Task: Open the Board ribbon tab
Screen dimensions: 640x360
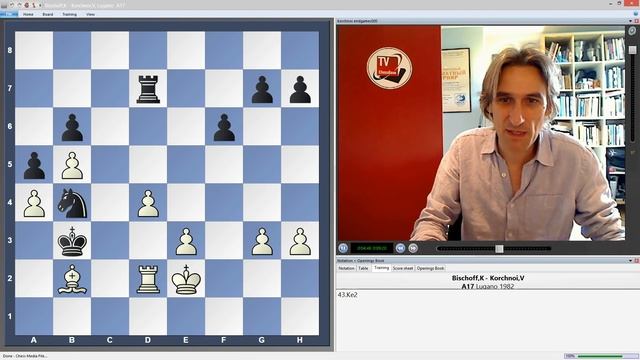Action: [x=48, y=14]
